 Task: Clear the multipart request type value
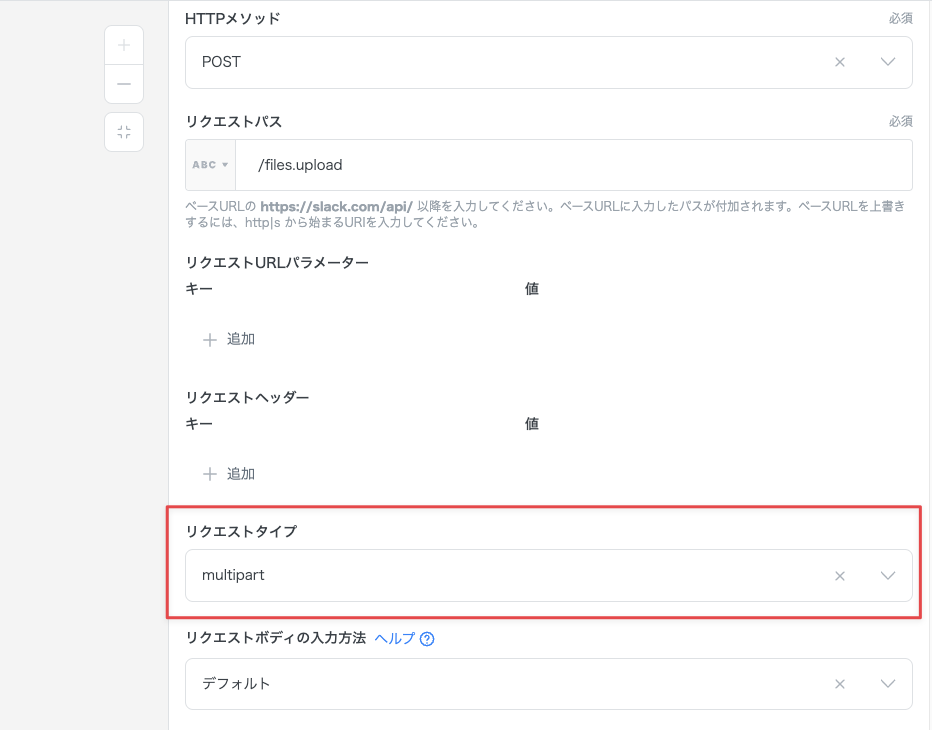[x=840, y=576]
